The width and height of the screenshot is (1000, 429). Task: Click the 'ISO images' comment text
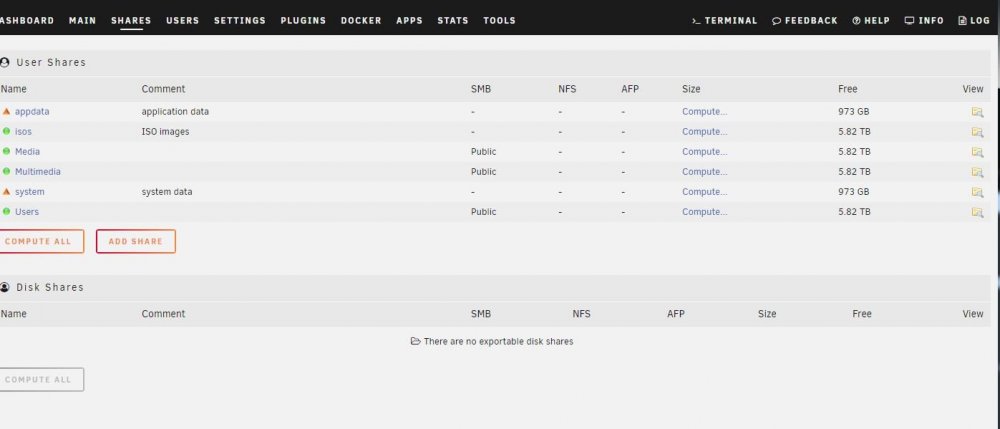165,131
